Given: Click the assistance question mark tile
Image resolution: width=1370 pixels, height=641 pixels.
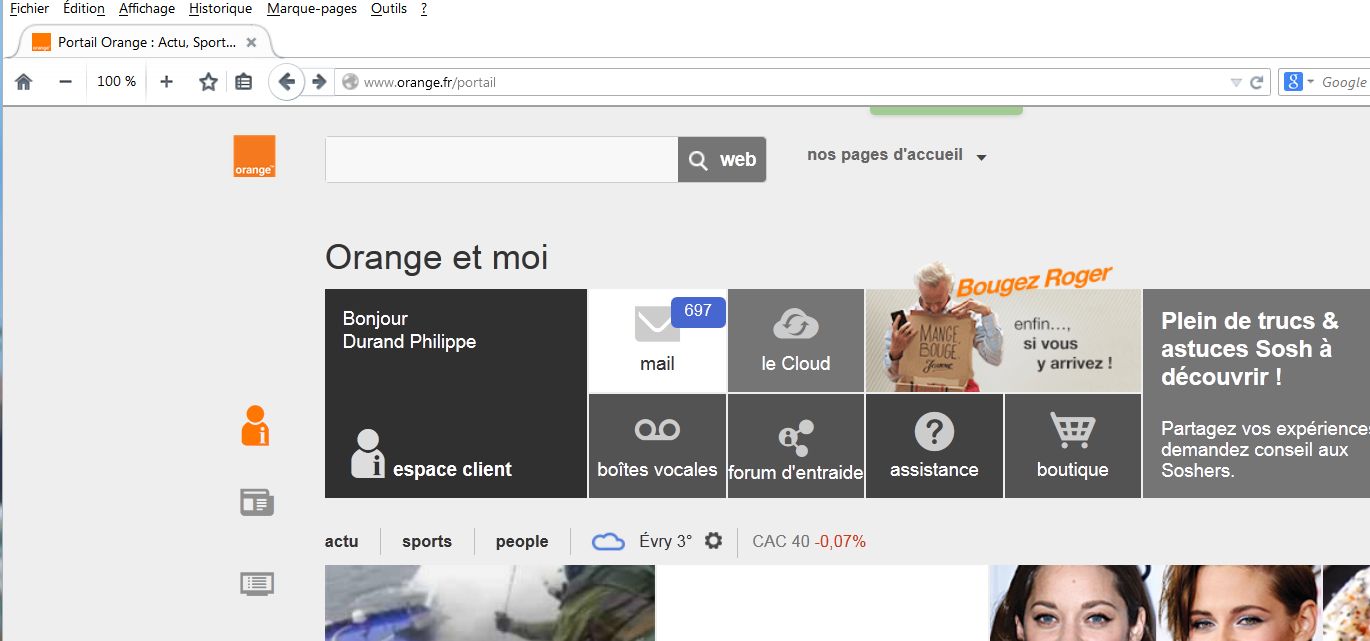Looking at the screenshot, I should point(934,446).
